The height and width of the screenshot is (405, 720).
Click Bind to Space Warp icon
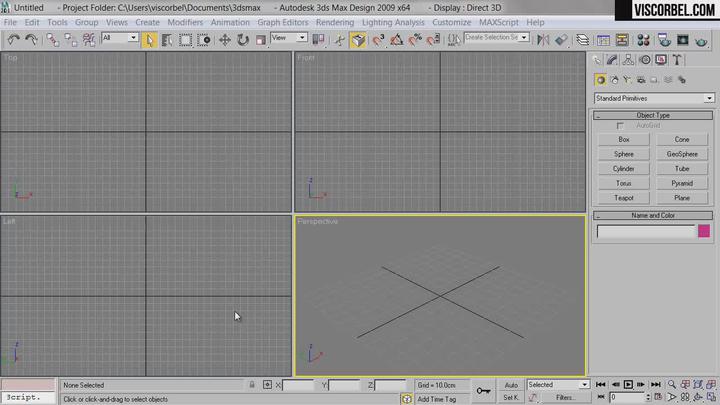click(89, 40)
